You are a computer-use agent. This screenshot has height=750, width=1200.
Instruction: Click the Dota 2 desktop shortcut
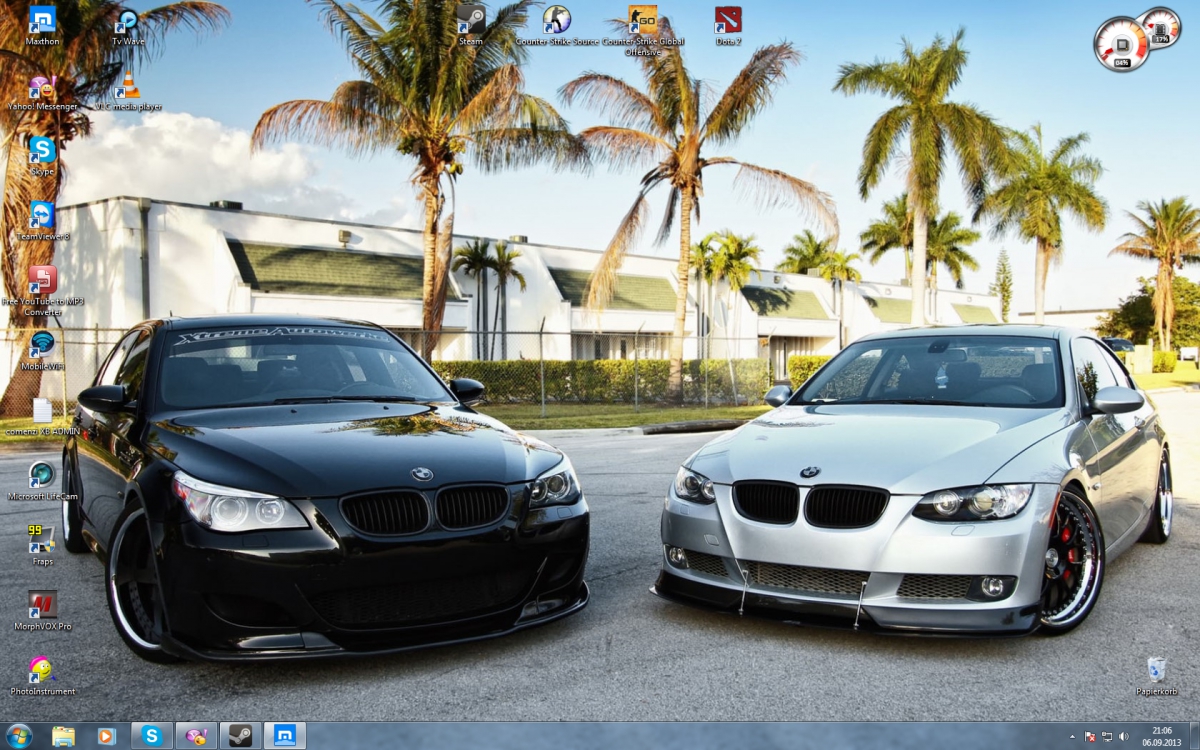728,26
